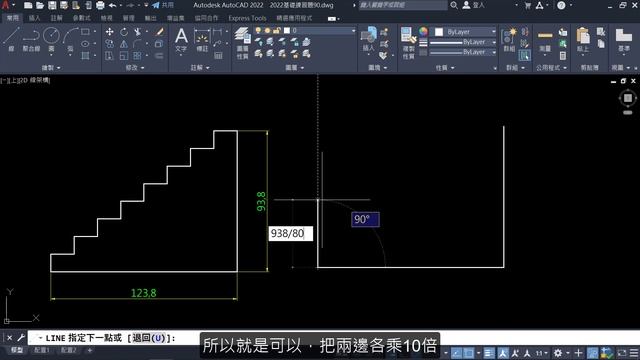Toggle the layer freeze sun icon
The image size is (640, 360).
(267, 31)
